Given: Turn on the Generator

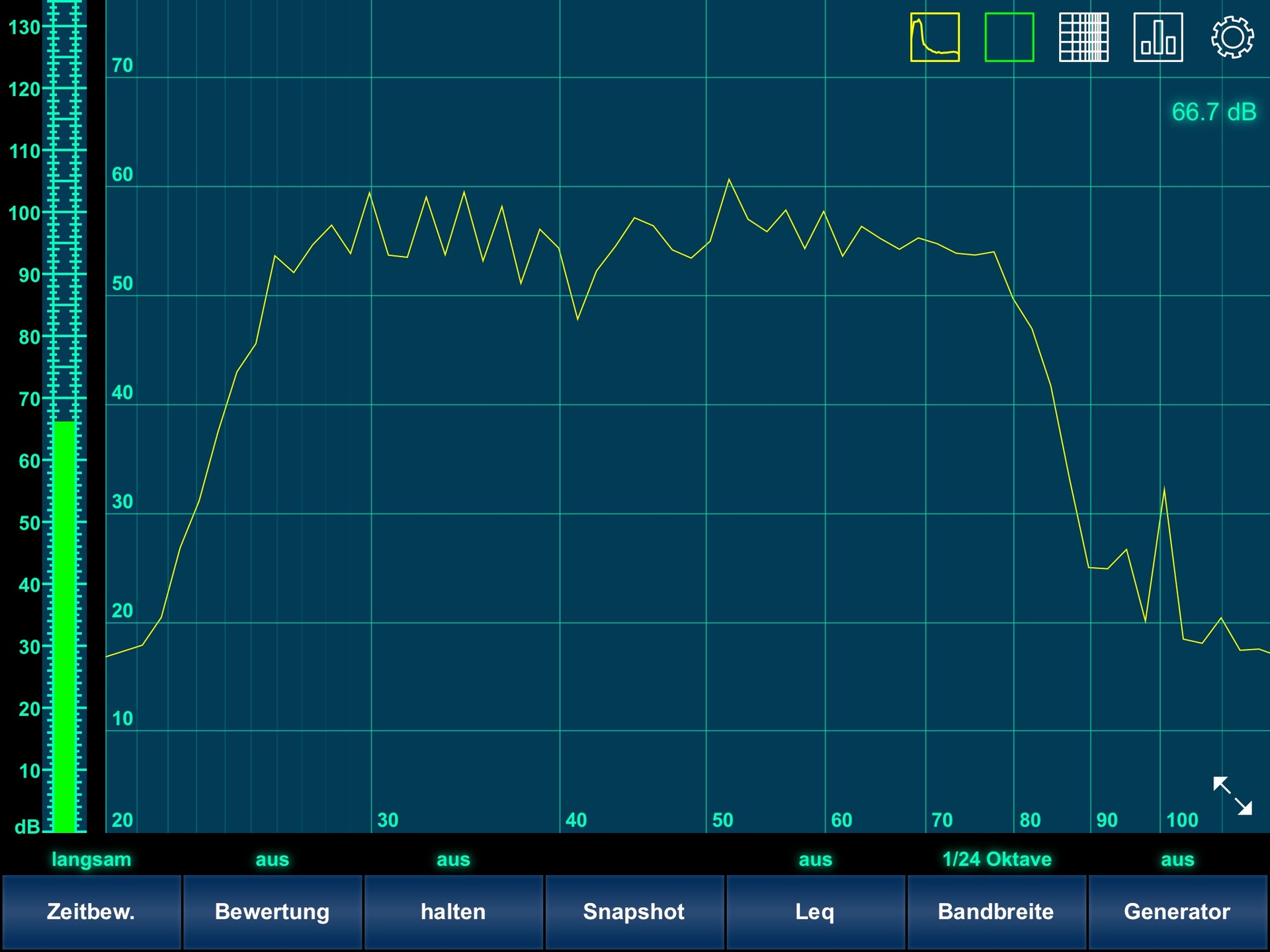Looking at the screenshot, I should [x=1177, y=912].
